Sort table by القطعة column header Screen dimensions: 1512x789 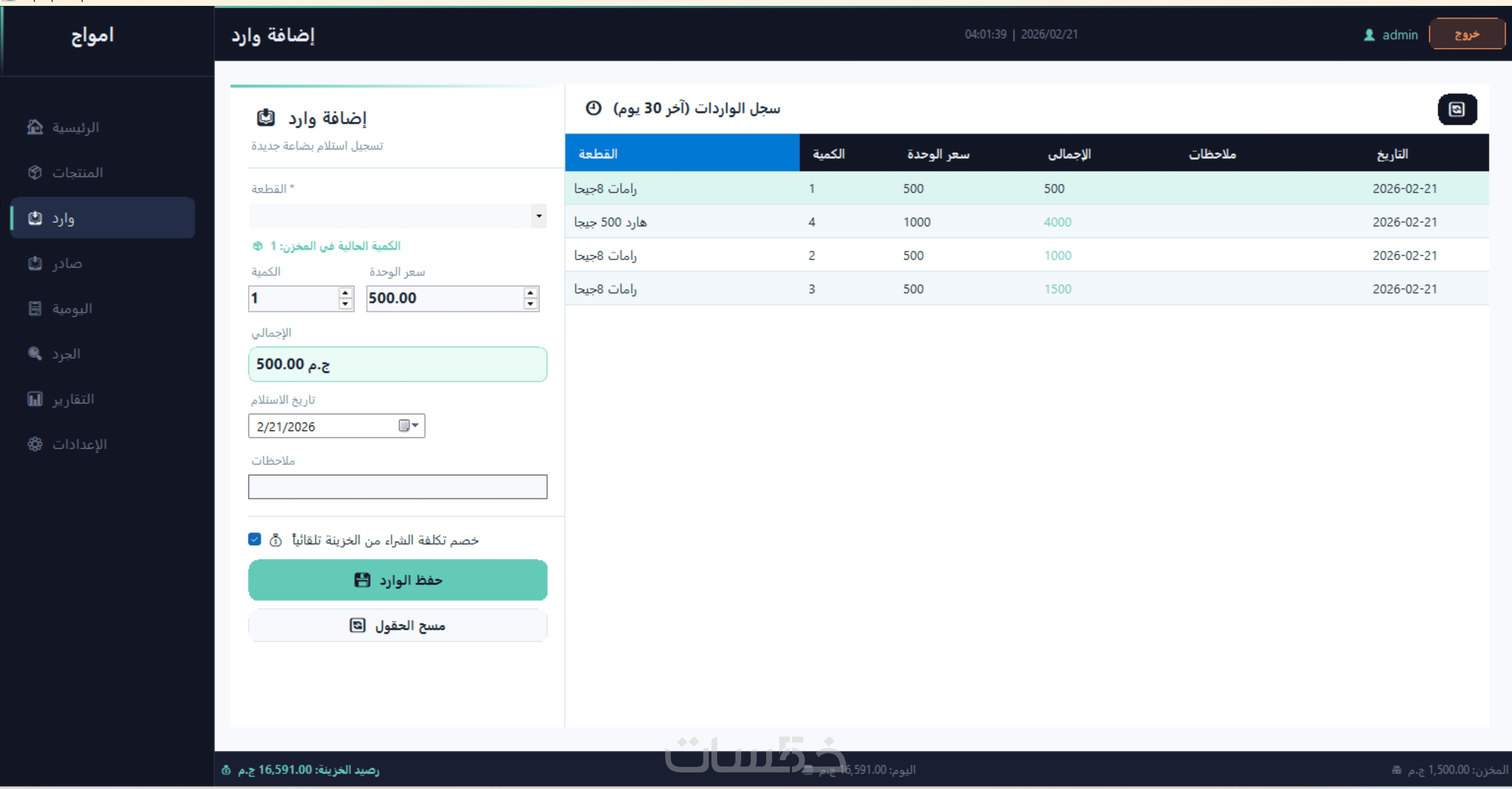pos(597,154)
